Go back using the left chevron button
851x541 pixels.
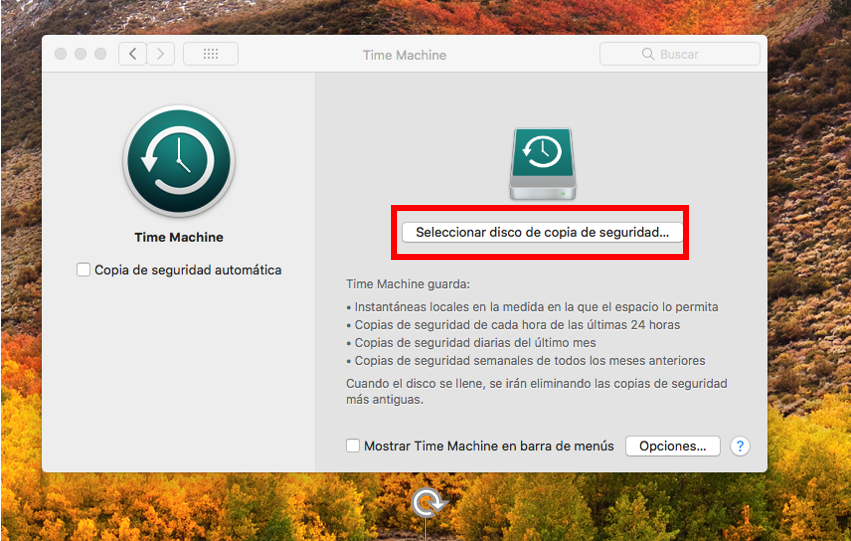132,54
